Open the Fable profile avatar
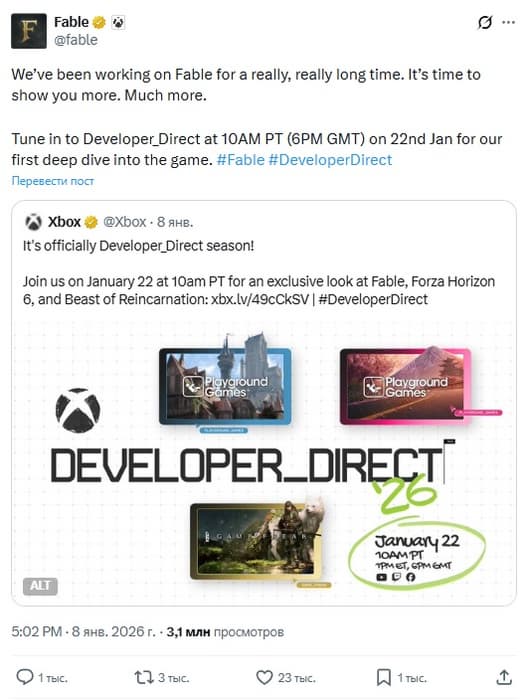The width and height of the screenshot is (528, 700). (x=29, y=31)
